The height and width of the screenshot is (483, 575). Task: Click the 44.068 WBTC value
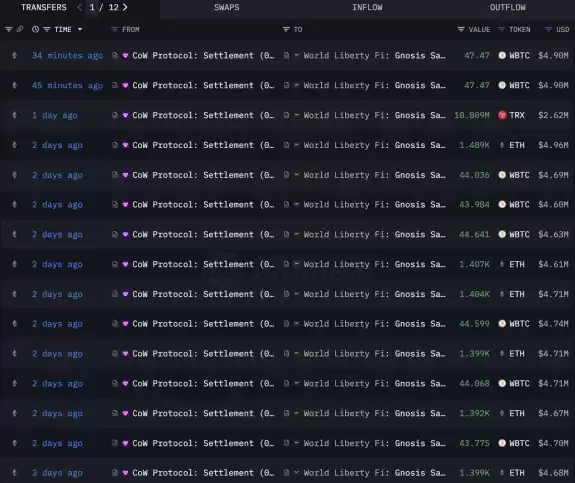point(475,384)
